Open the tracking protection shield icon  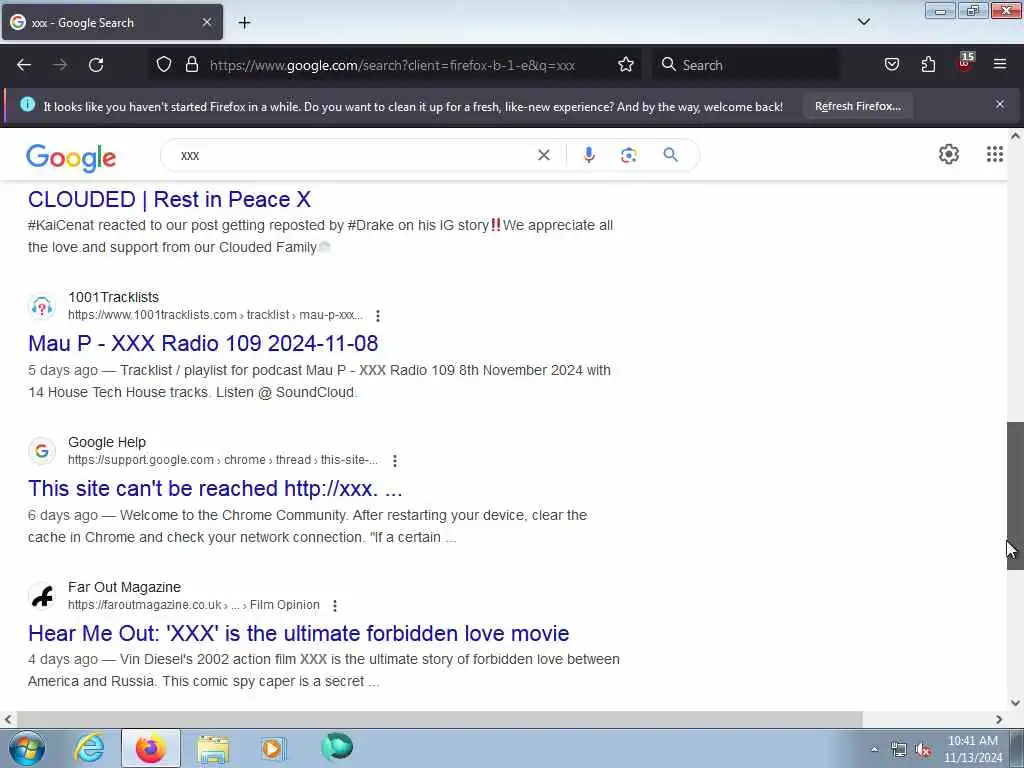coord(164,64)
